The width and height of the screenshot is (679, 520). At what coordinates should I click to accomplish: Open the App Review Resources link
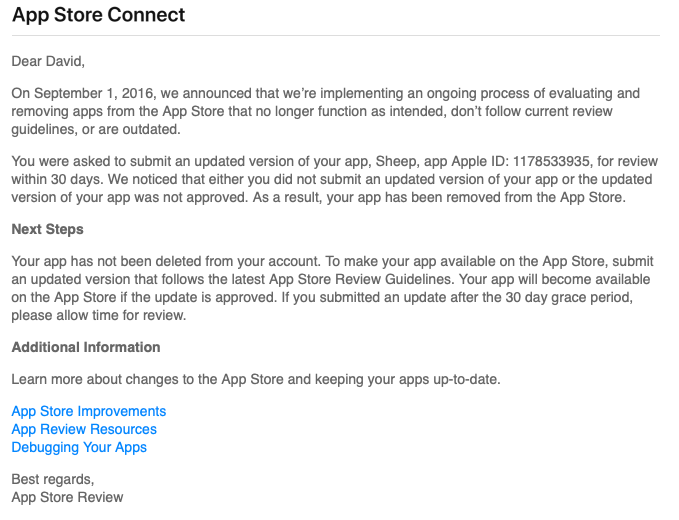[x=84, y=429]
